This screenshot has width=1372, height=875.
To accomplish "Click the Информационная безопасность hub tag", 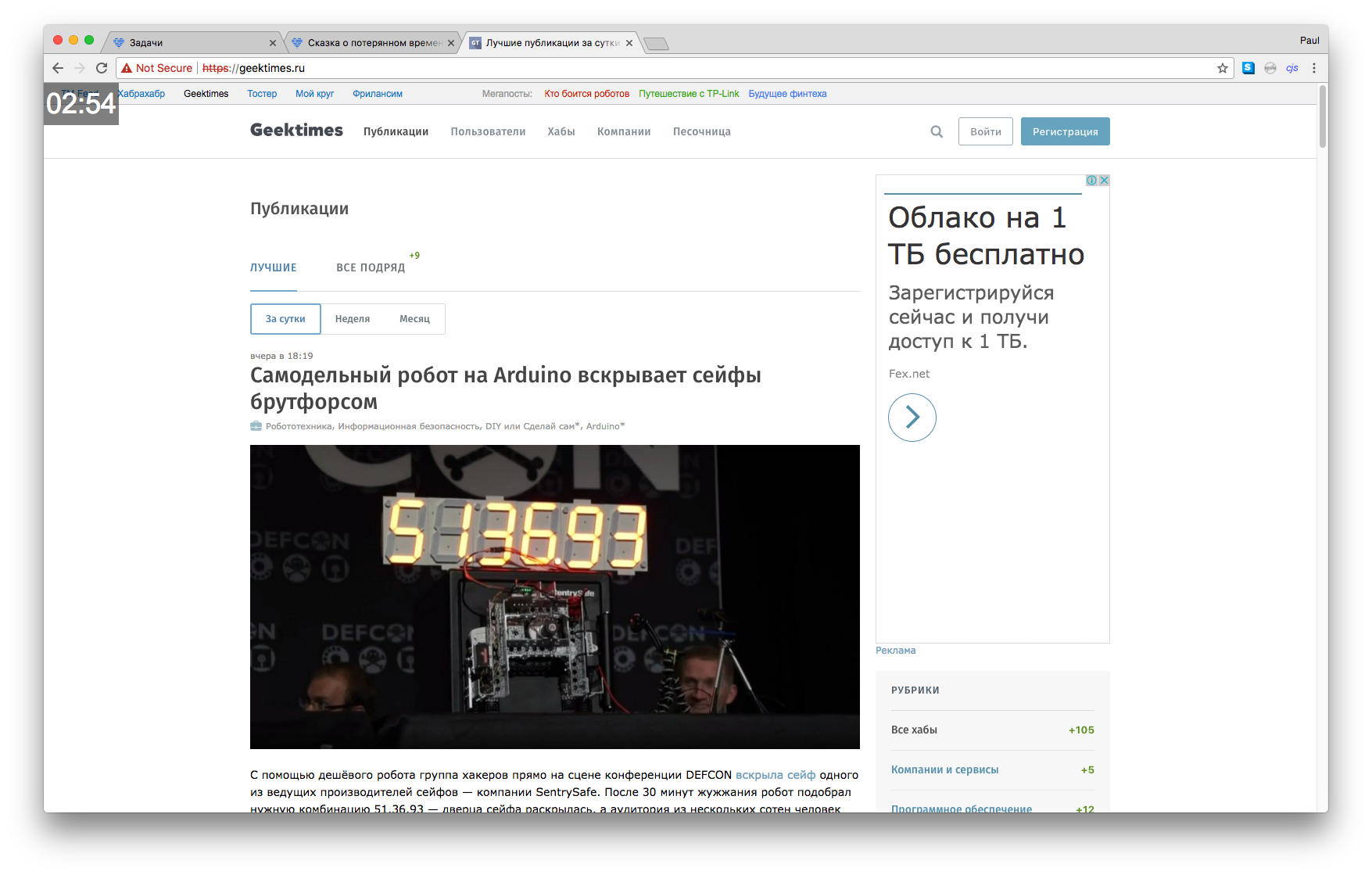I will (409, 426).
